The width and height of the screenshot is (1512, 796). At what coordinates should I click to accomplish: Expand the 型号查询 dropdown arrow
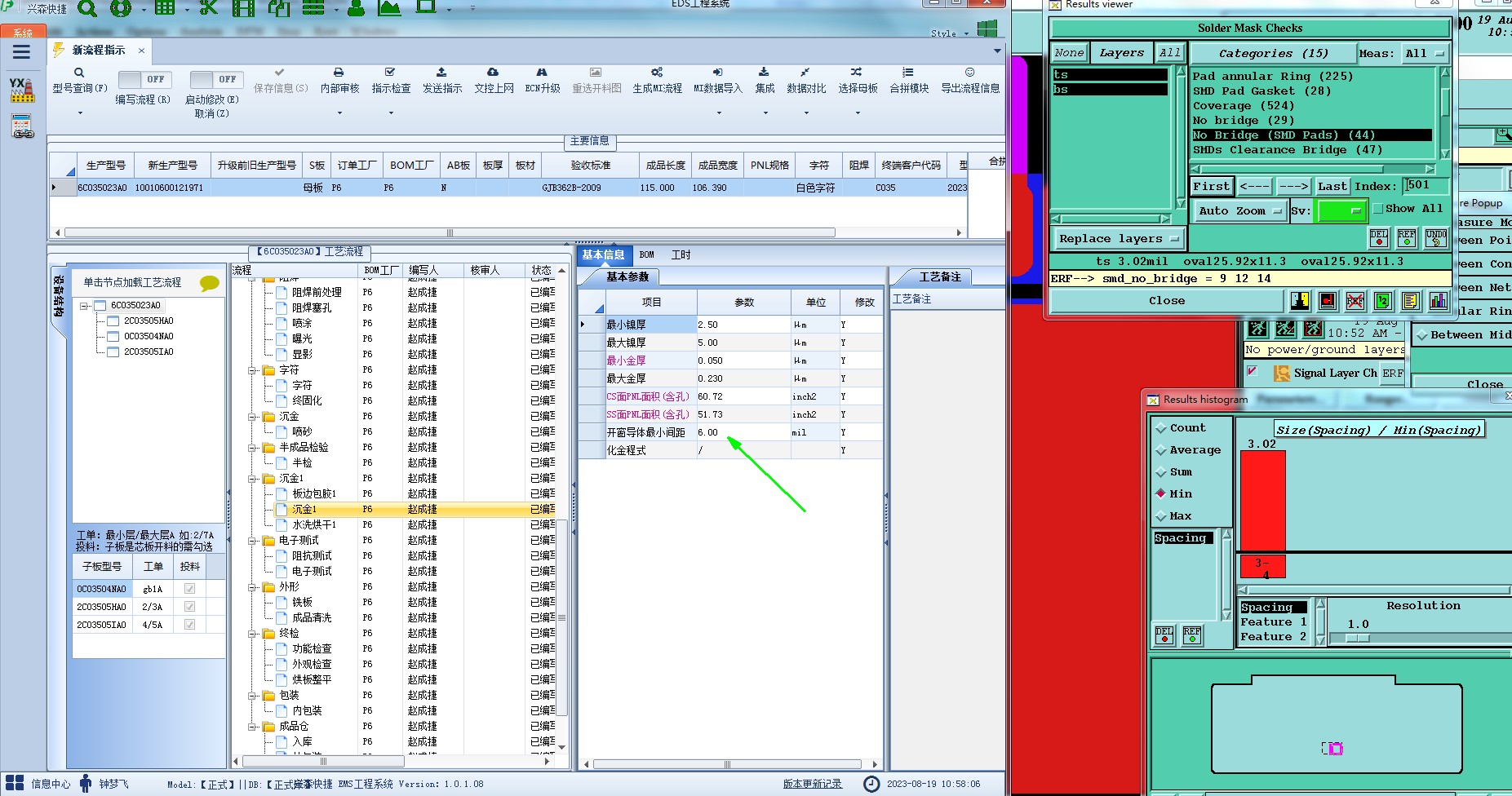79,113
